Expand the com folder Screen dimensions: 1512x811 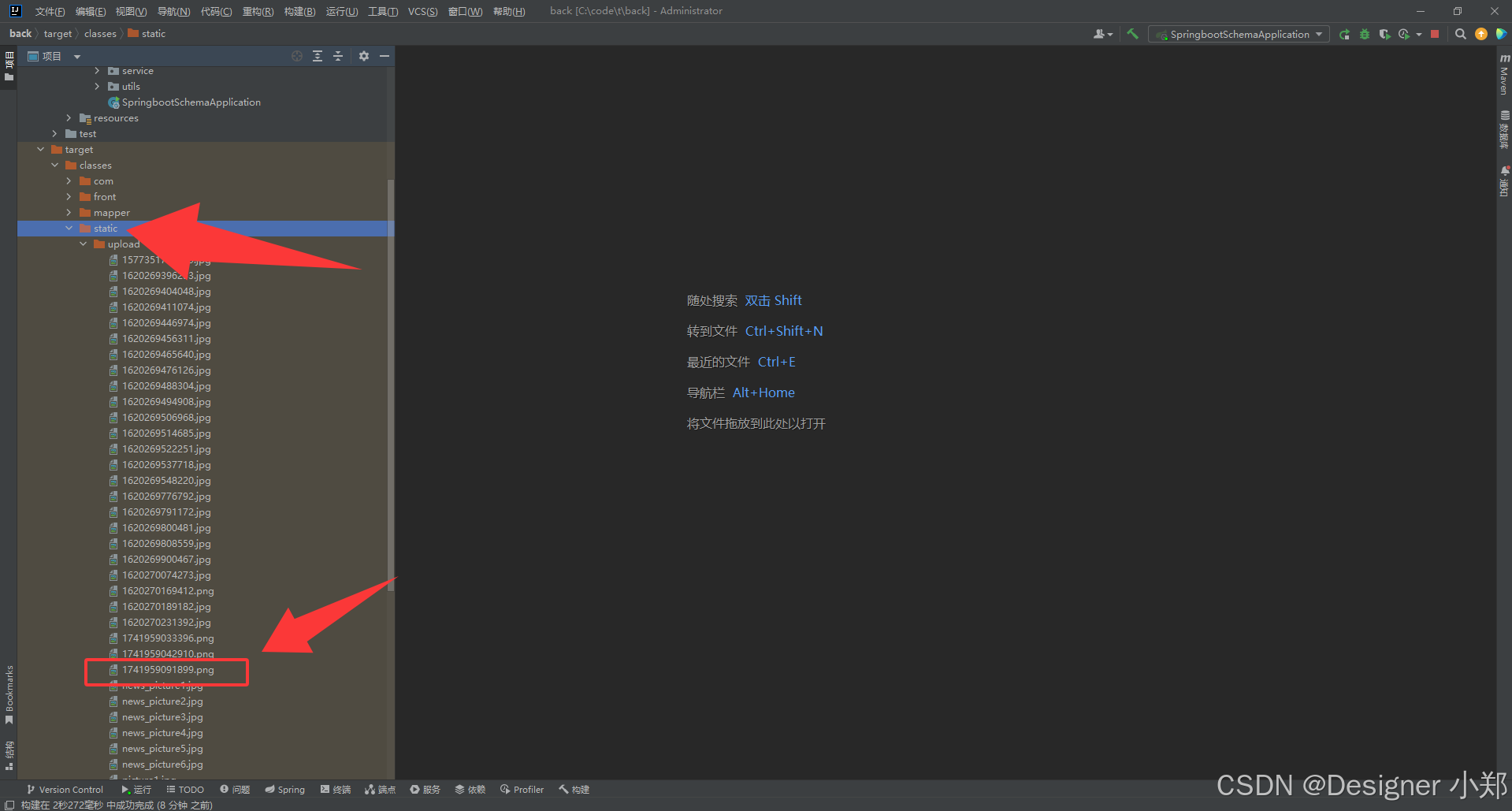(x=69, y=180)
